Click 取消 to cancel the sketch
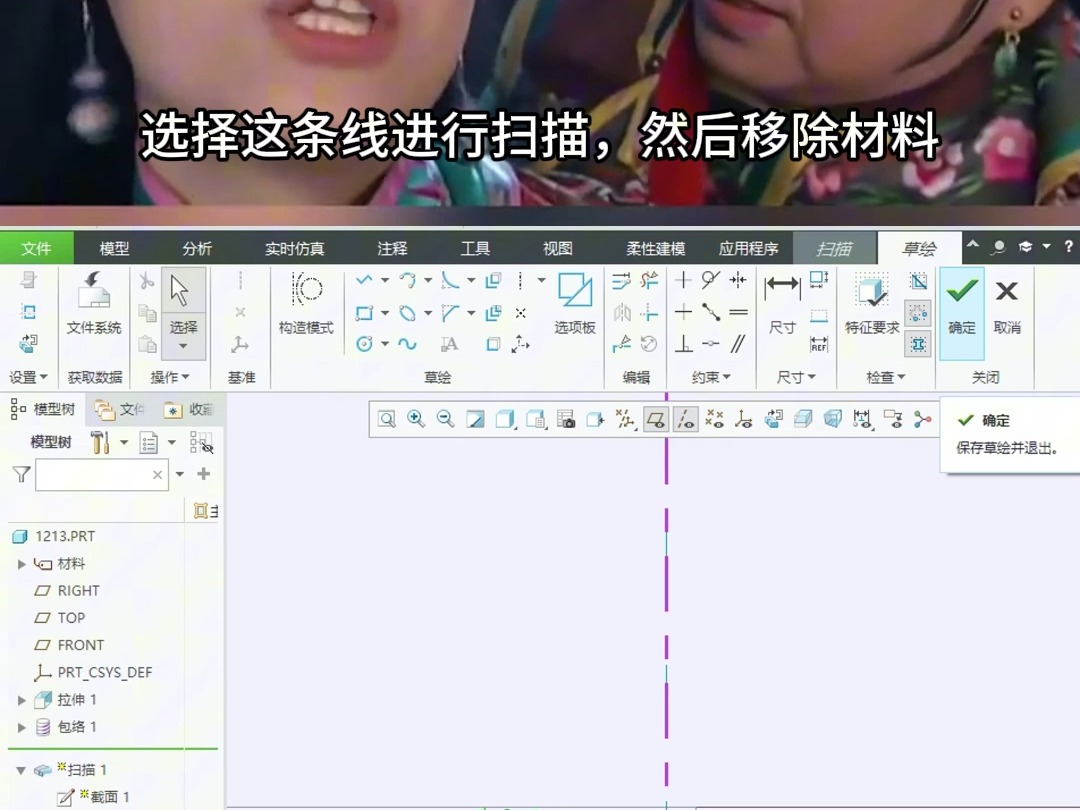 [x=1005, y=300]
